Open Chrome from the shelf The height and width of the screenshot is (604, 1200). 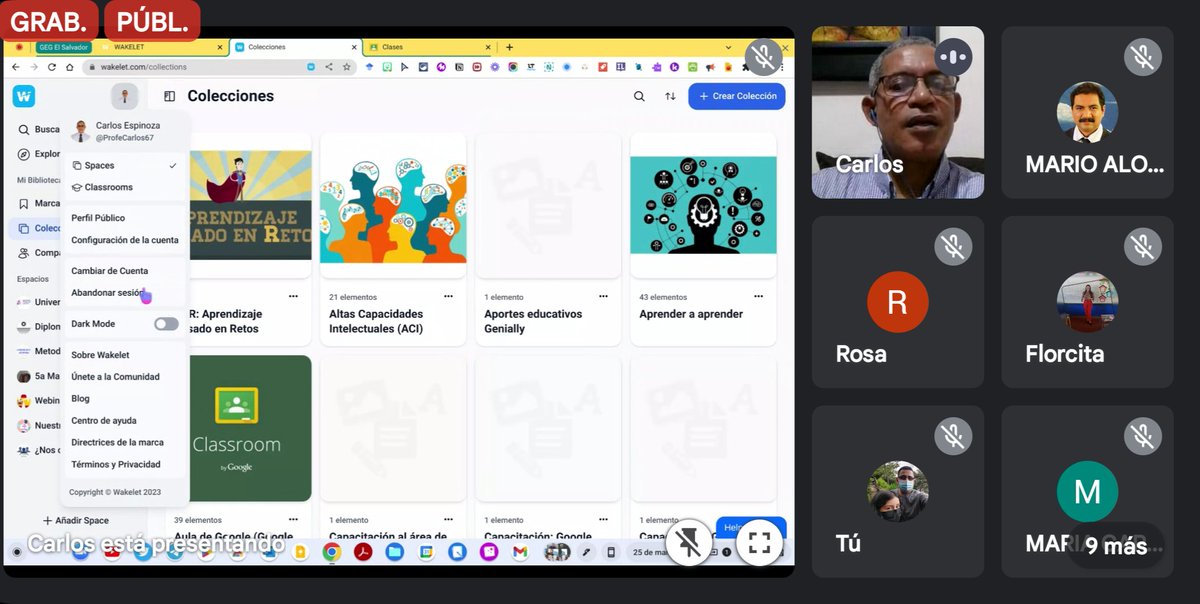click(332, 551)
